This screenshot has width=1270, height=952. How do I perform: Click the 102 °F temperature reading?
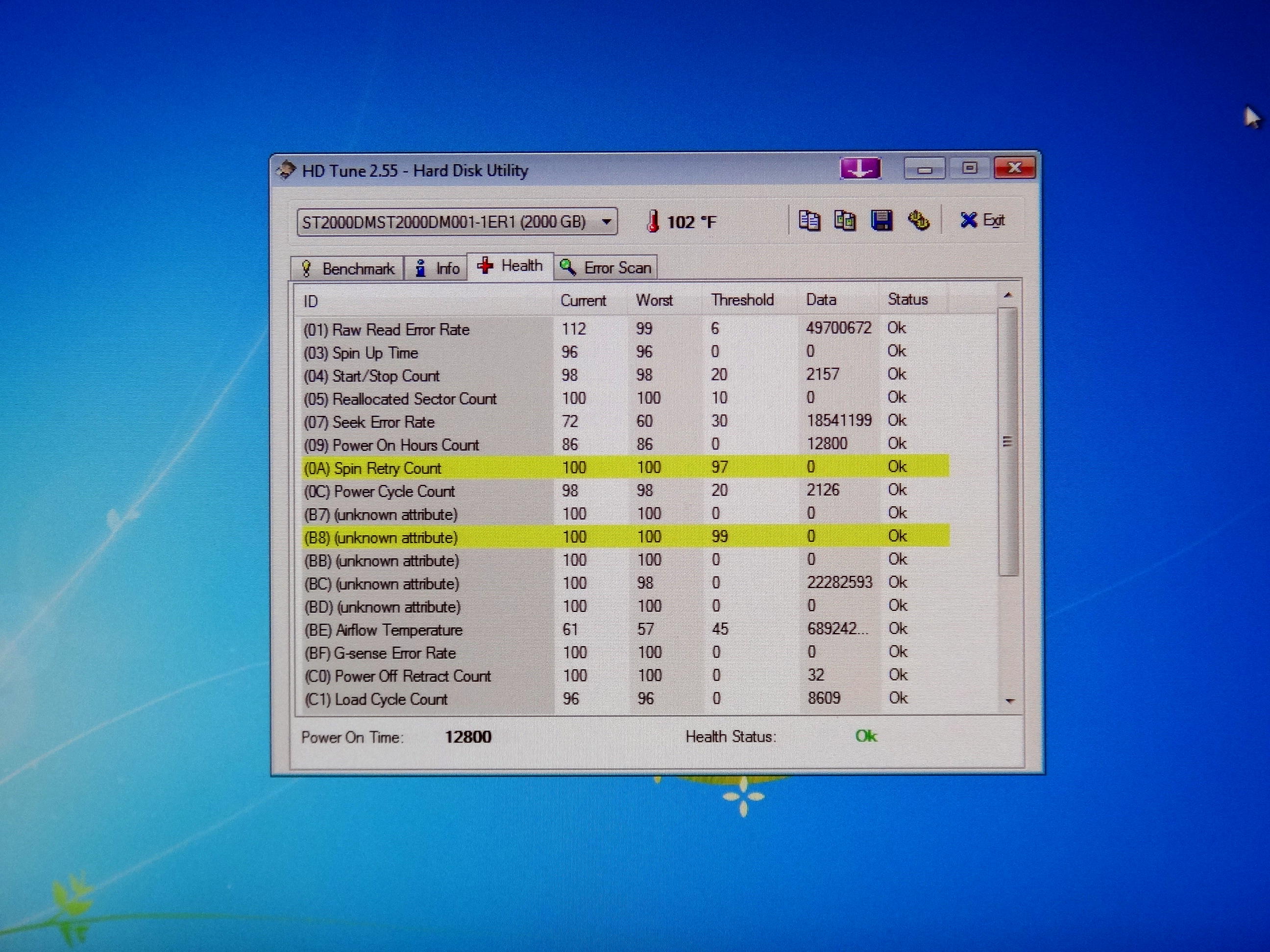pos(692,221)
